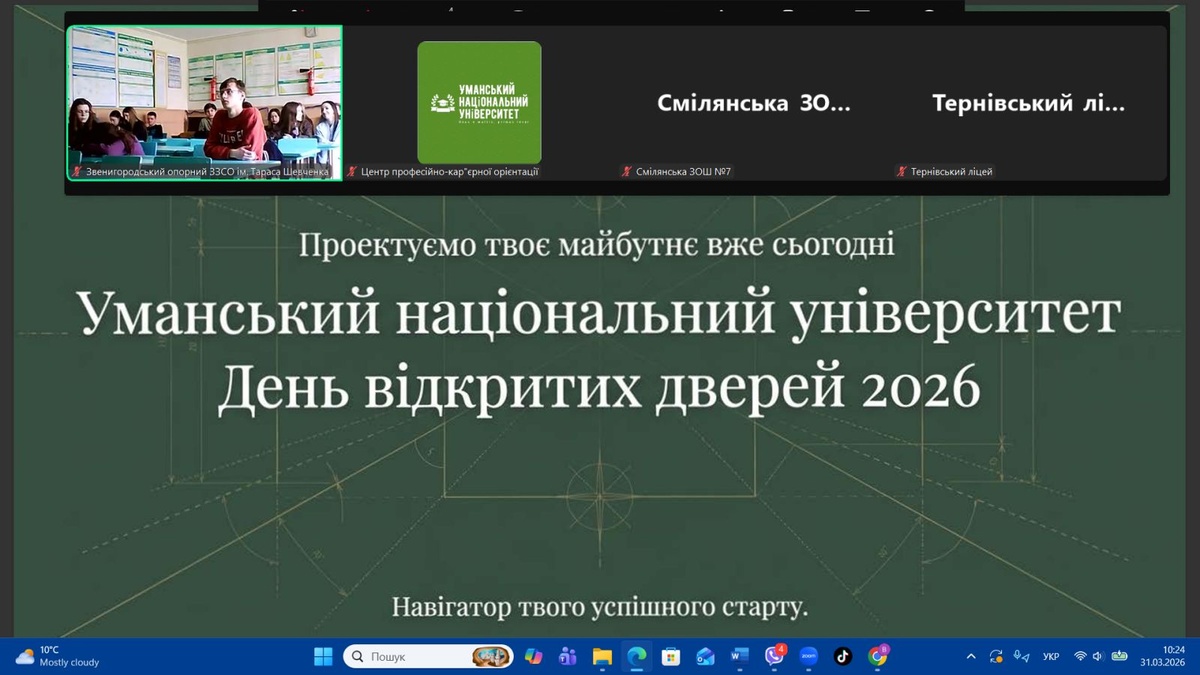Select Звенигородський опорний ЗЗСО video tile

pyautogui.click(x=205, y=100)
